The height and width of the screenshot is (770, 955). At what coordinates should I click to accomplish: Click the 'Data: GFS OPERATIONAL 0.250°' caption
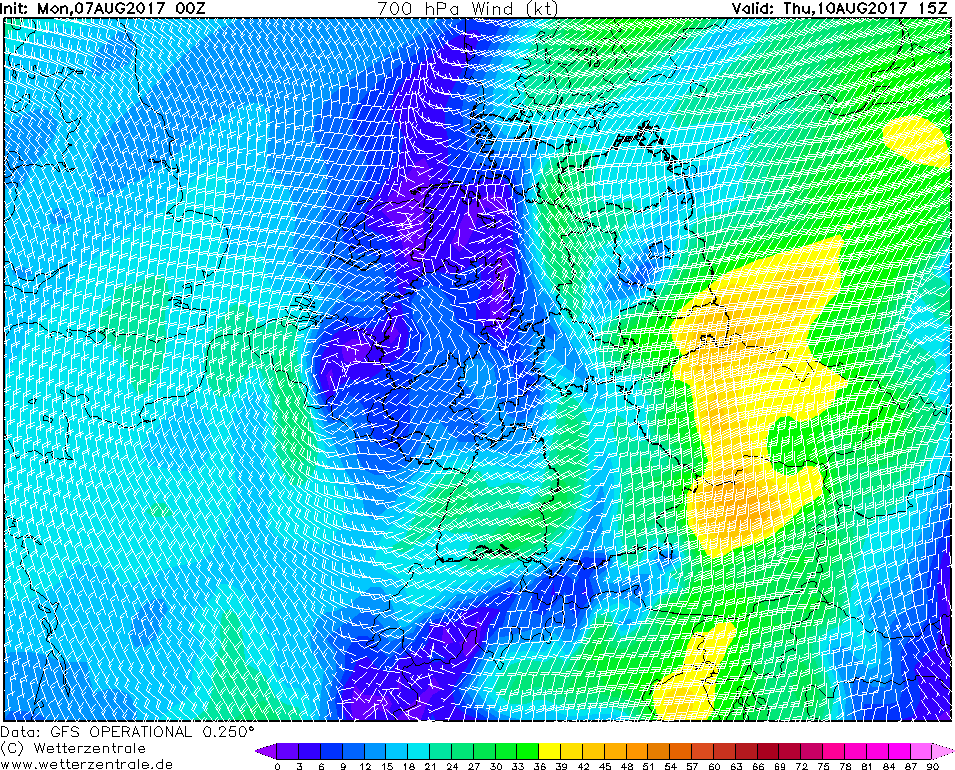coord(127,732)
